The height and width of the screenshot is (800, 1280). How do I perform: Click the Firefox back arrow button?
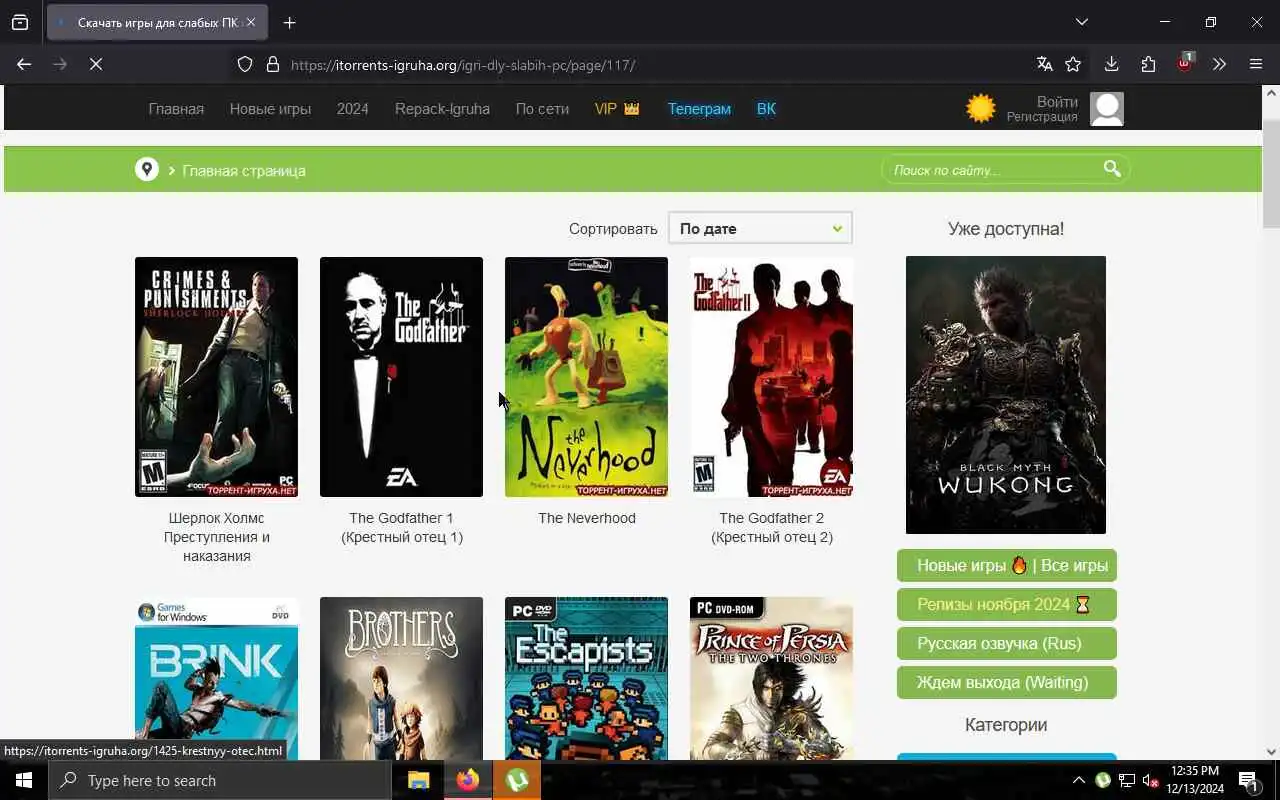tap(24, 64)
